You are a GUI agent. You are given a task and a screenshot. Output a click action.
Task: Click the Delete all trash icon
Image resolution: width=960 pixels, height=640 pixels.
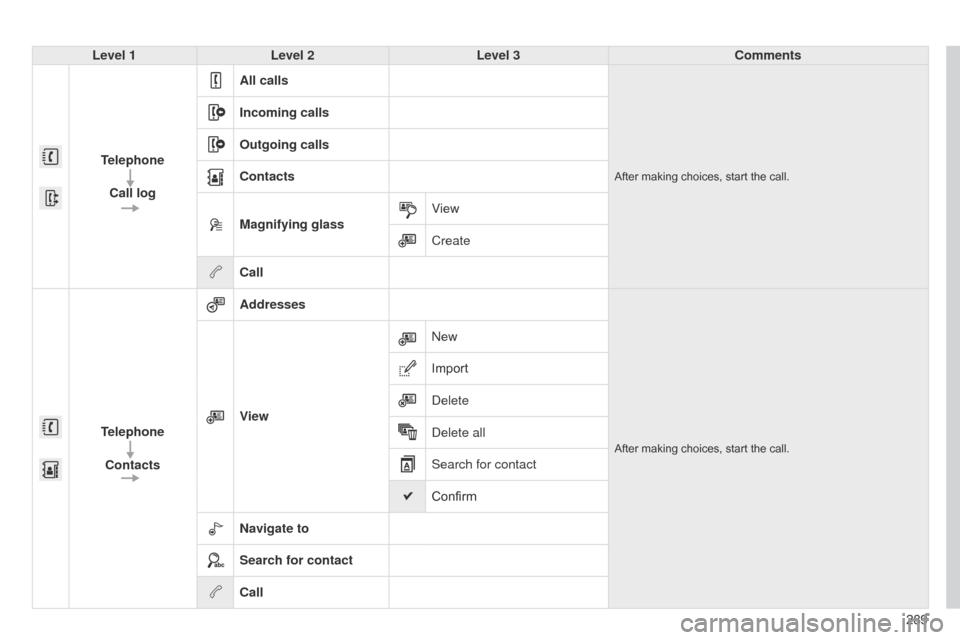(x=407, y=433)
